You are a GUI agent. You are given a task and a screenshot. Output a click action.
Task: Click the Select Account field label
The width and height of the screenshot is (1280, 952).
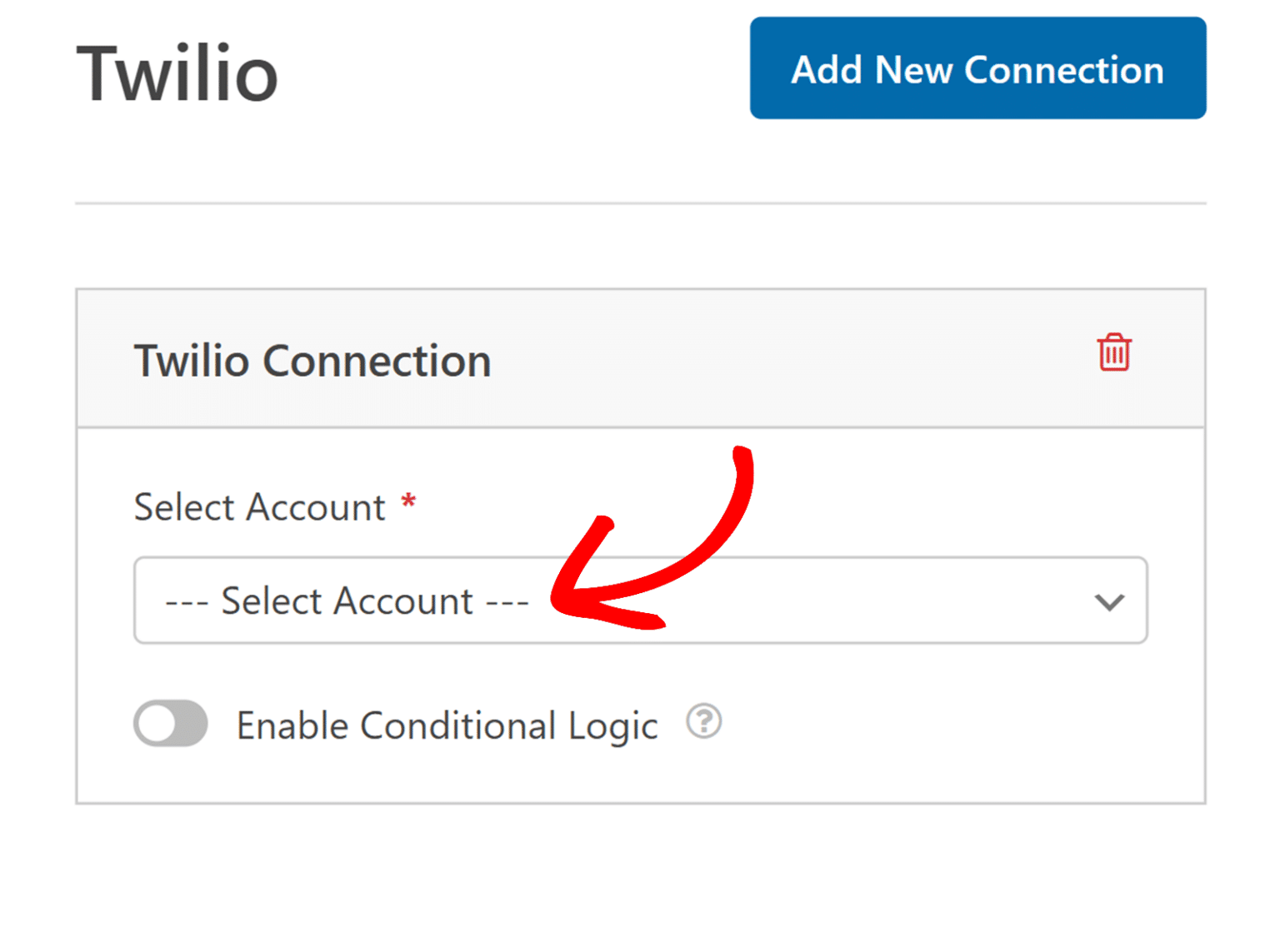click(259, 507)
